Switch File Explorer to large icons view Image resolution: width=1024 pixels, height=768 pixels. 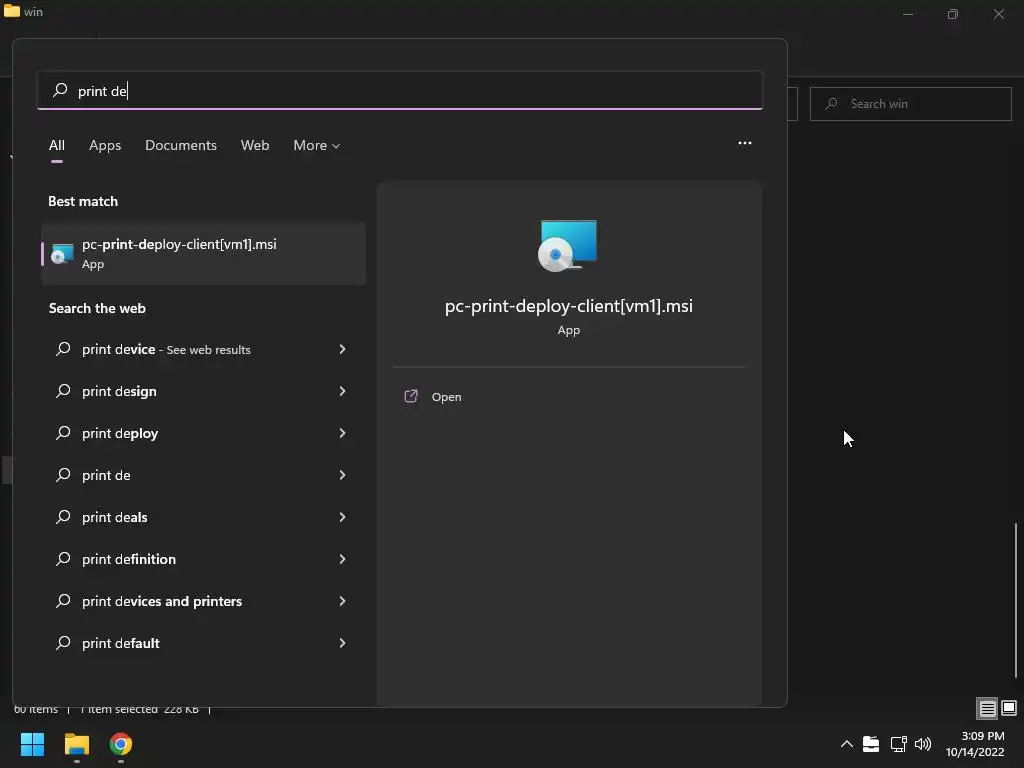point(1008,708)
